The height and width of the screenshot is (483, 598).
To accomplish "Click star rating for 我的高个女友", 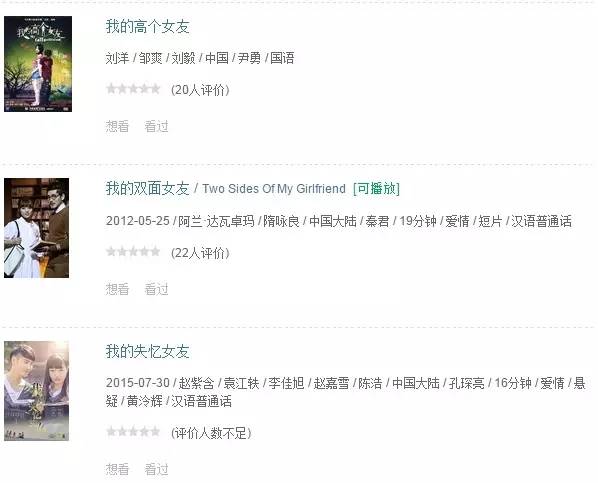I will click(x=133, y=89).
